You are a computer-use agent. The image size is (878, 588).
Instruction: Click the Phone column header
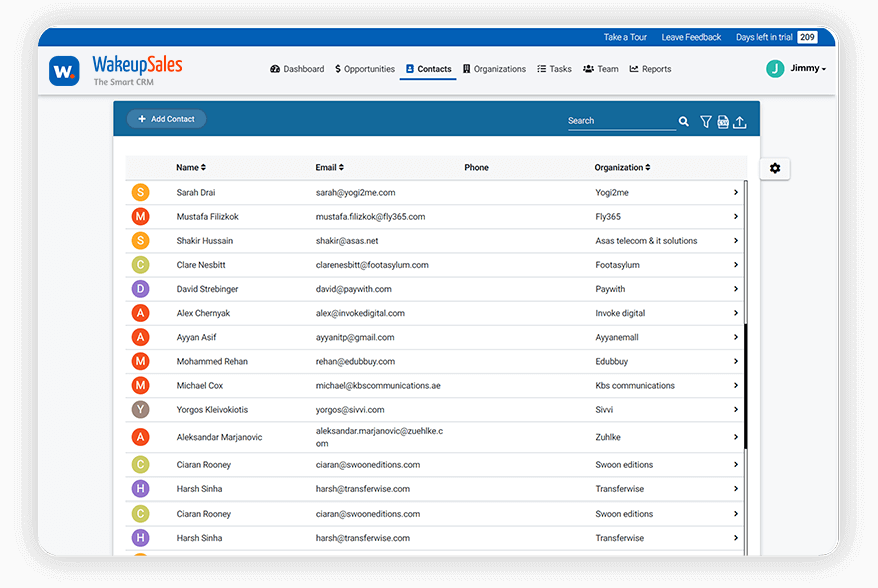(477, 167)
